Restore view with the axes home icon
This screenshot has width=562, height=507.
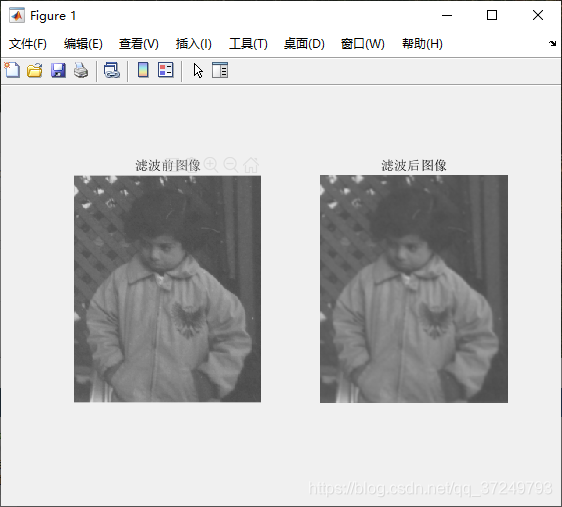pos(251,165)
